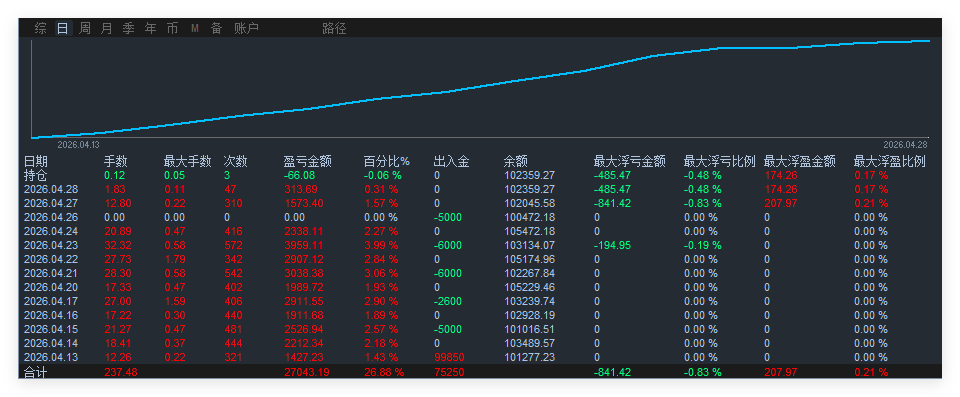Image resolution: width=960 pixels, height=397 pixels.
Task: Click the max lots value 1.79
Action: 174,259
